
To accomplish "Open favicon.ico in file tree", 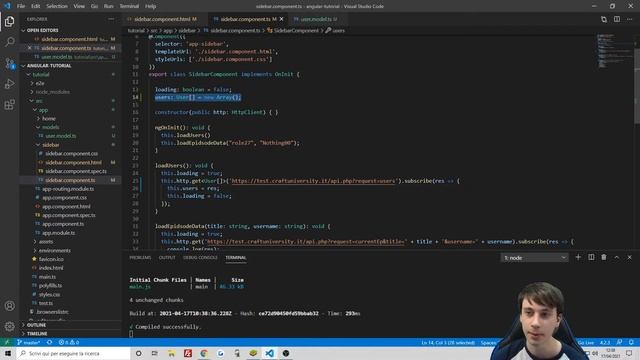I will pyautogui.click(x=51, y=259).
